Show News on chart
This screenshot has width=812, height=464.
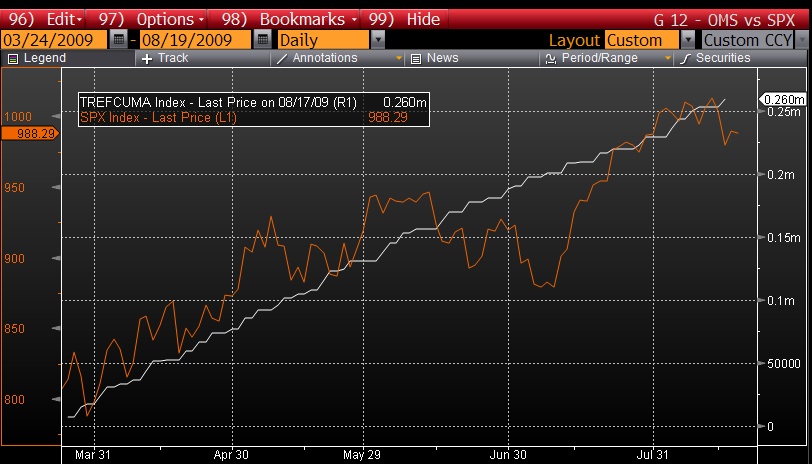click(x=472, y=58)
